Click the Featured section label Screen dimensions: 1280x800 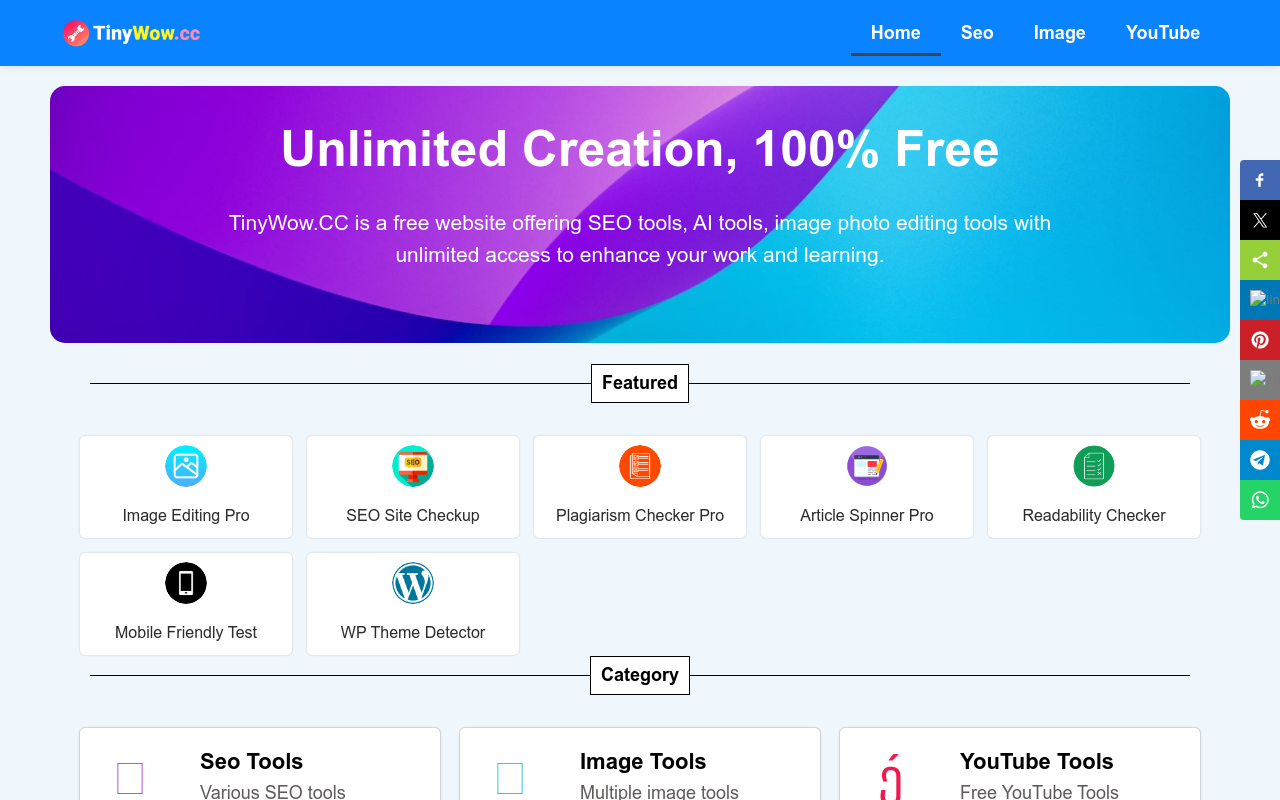tap(640, 383)
